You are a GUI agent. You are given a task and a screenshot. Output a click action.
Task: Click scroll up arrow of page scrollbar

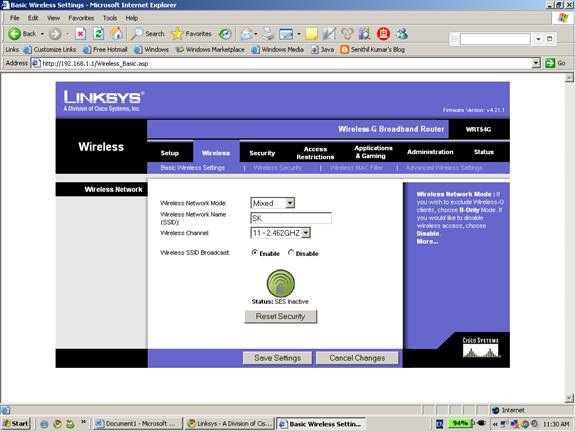tap(569, 78)
